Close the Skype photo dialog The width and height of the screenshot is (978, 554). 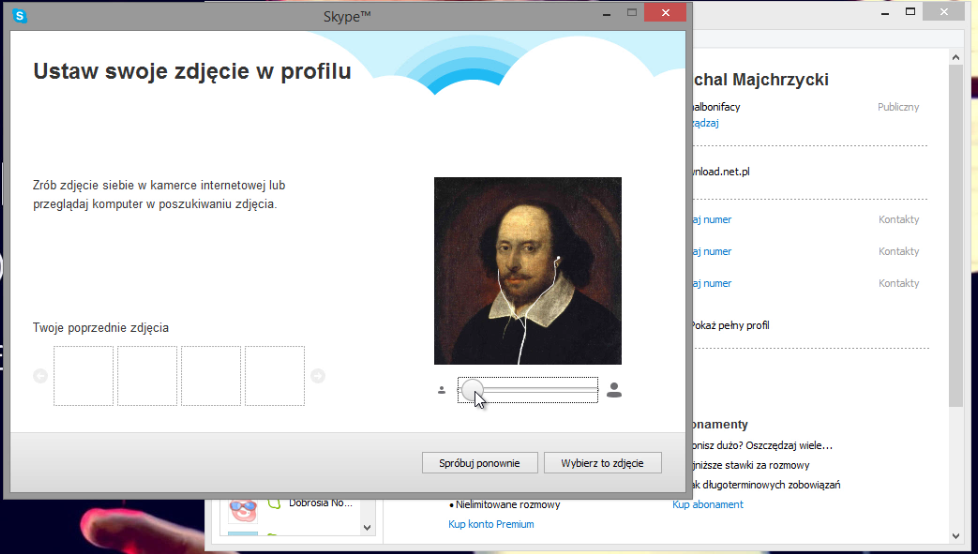point(666,12)
